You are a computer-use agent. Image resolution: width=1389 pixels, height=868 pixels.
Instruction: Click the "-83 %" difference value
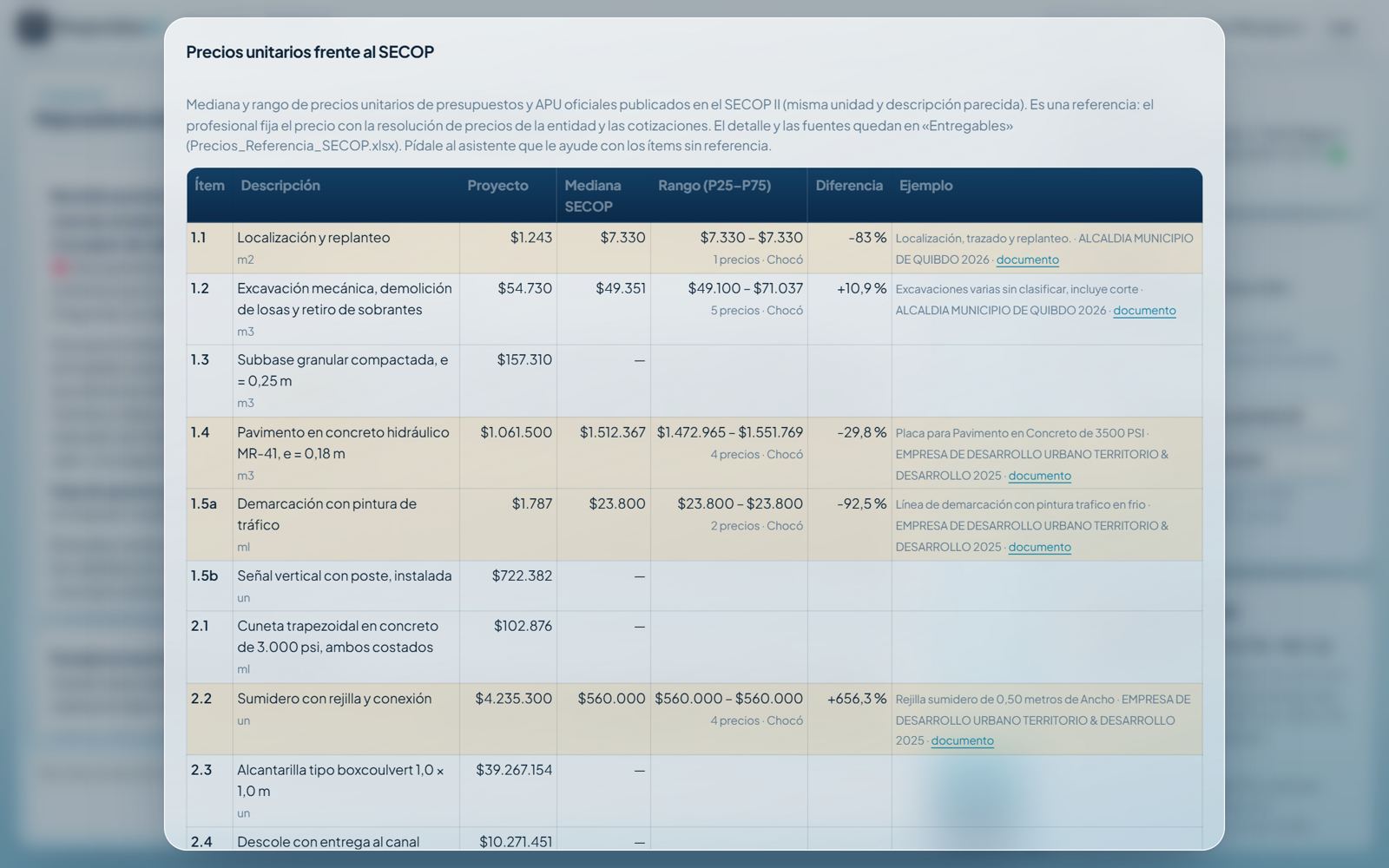click(867, 237)
